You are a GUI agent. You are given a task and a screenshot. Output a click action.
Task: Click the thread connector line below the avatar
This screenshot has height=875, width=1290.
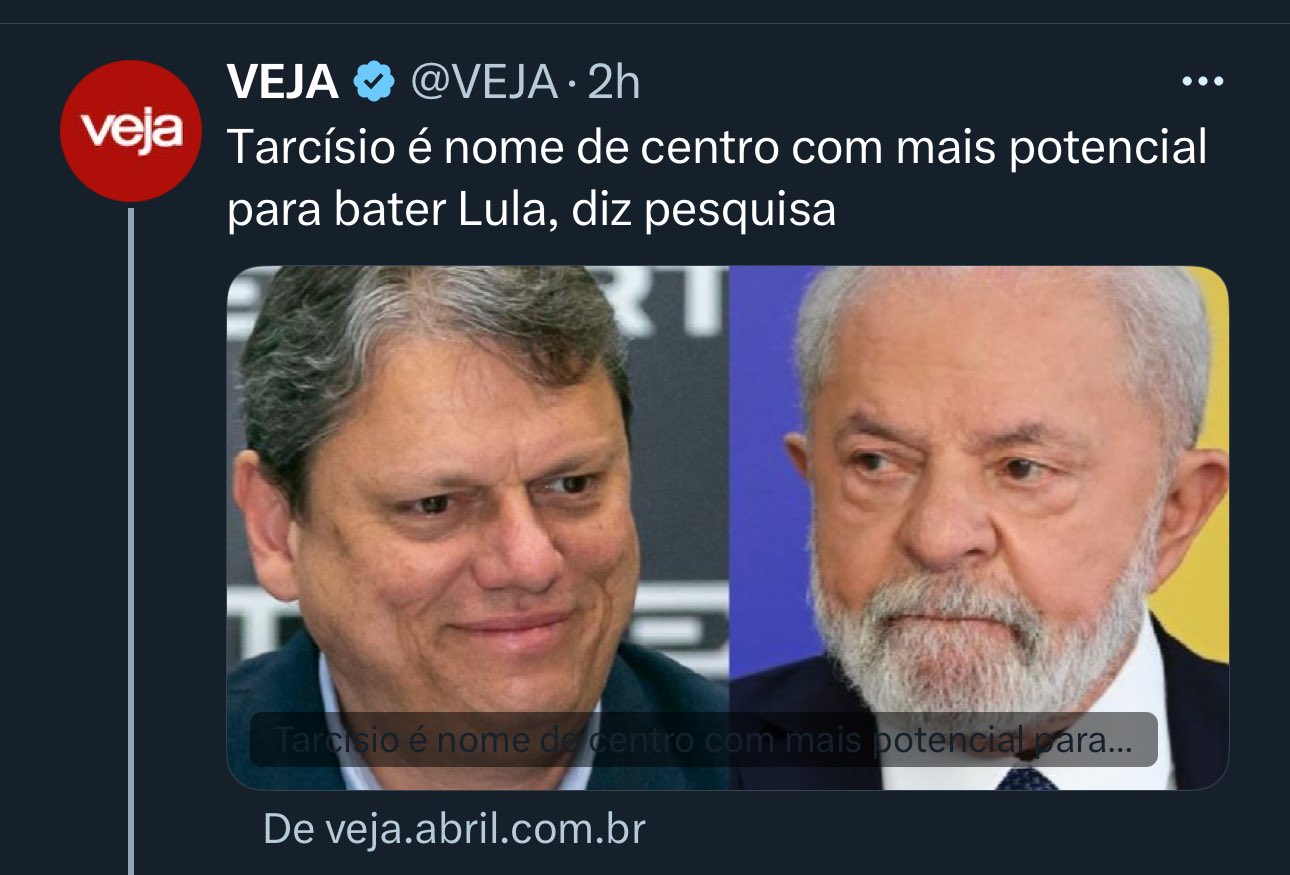tap(131, 540)
